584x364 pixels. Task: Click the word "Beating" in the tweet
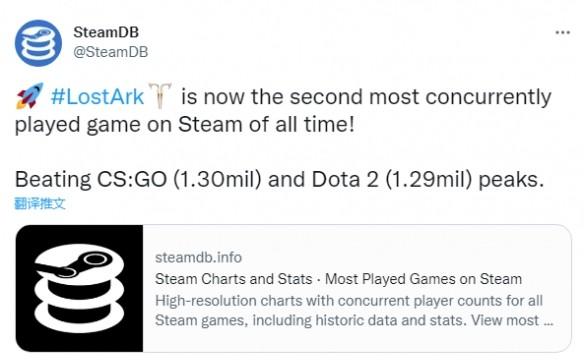(53, 180)
